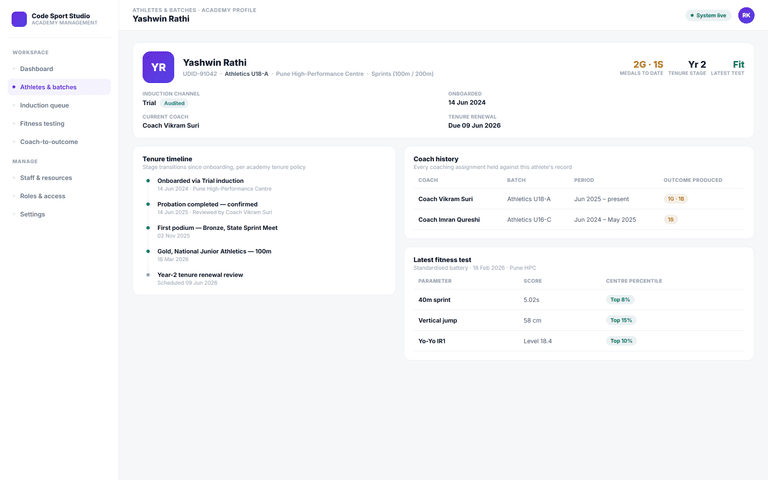Click the Yo-Yo IR1 parameter row
This screenshot has height=480, width=768.
click(x=579, y=341)
